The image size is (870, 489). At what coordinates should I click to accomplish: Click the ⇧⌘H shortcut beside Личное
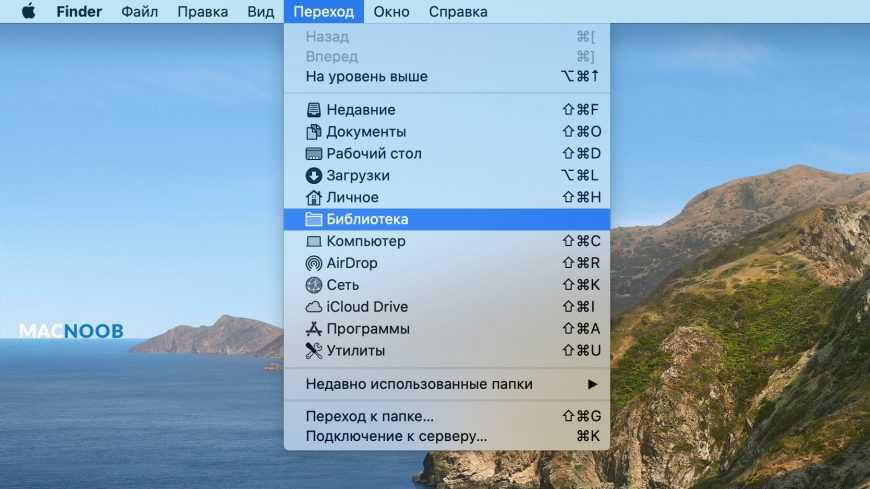click(581, 197)
